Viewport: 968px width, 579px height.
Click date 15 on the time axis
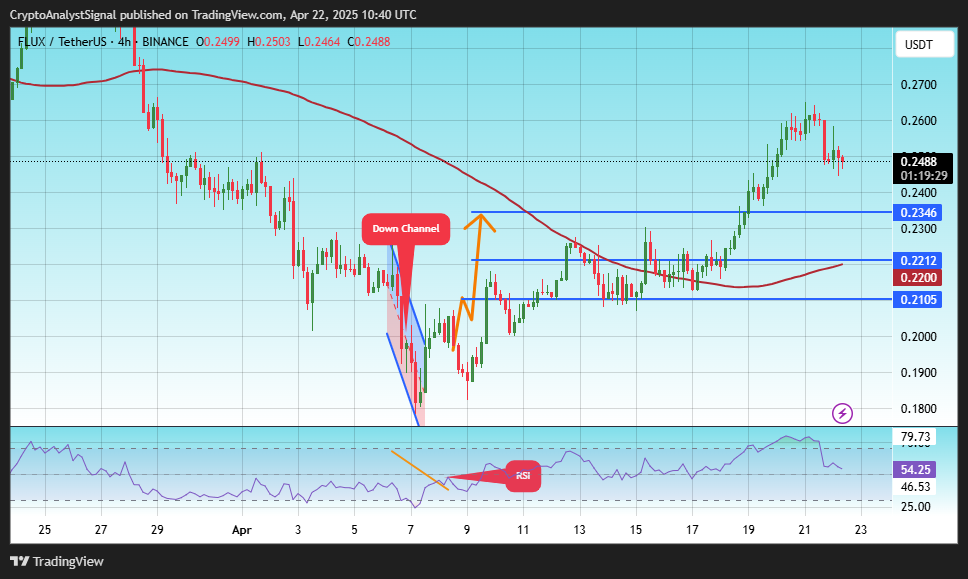tap(636, 530)
